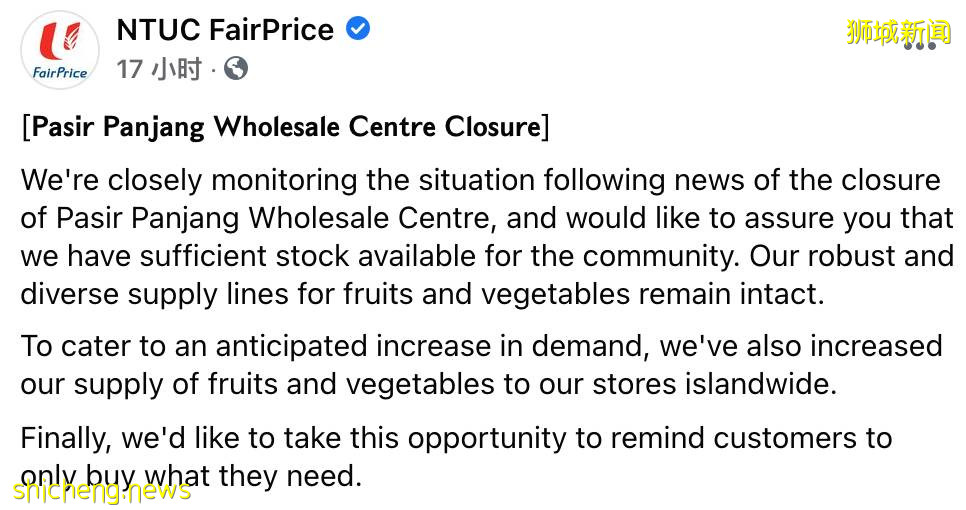Click the FairPrice profile logo
966x510 pixels.
[59, 50]
